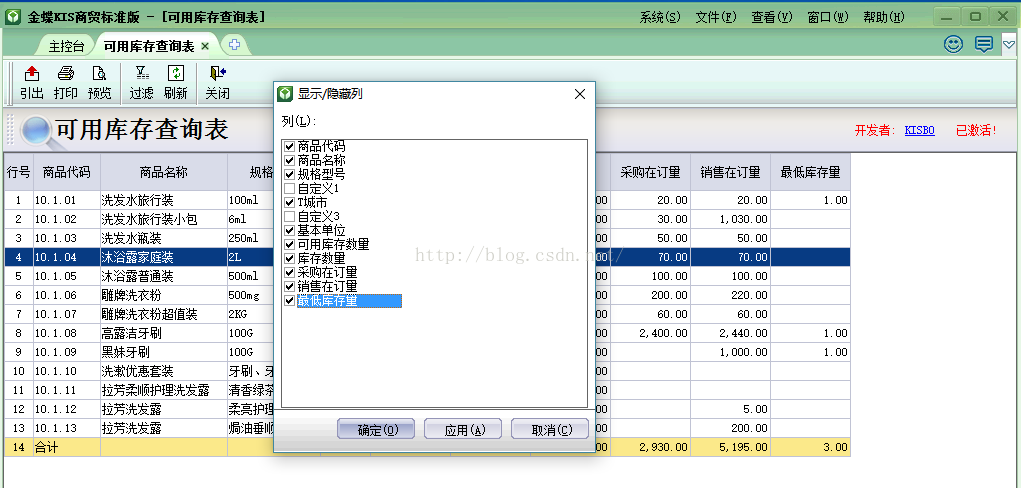Viewport: 1021px width, 488px height.
Task: Uncheck the 销售在订量 column checkbox
Action: 290,287
